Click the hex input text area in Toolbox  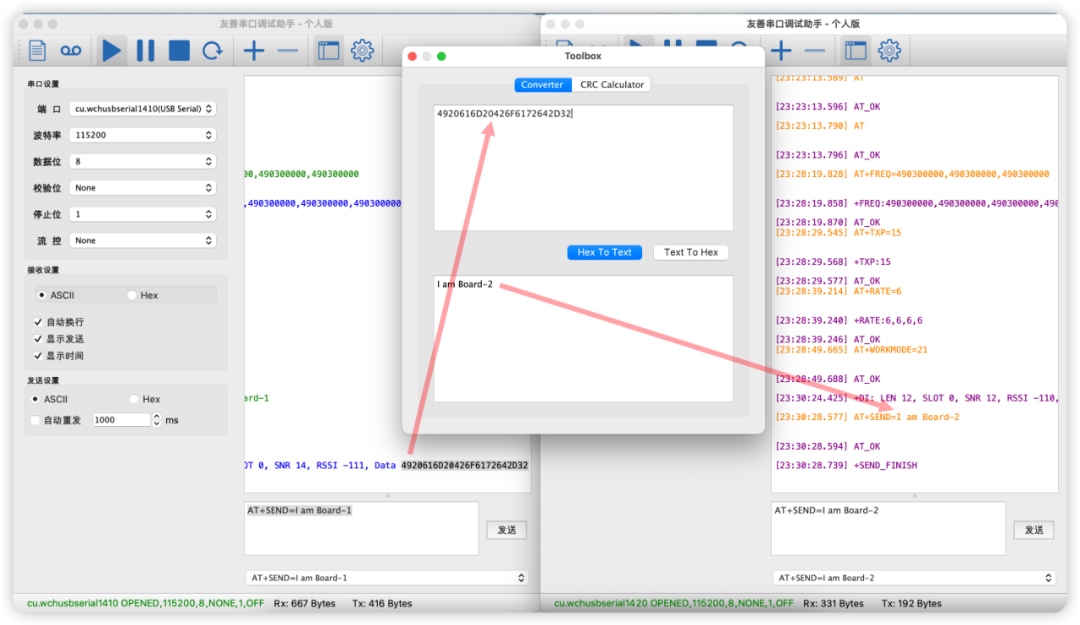[x=583, y=168]
